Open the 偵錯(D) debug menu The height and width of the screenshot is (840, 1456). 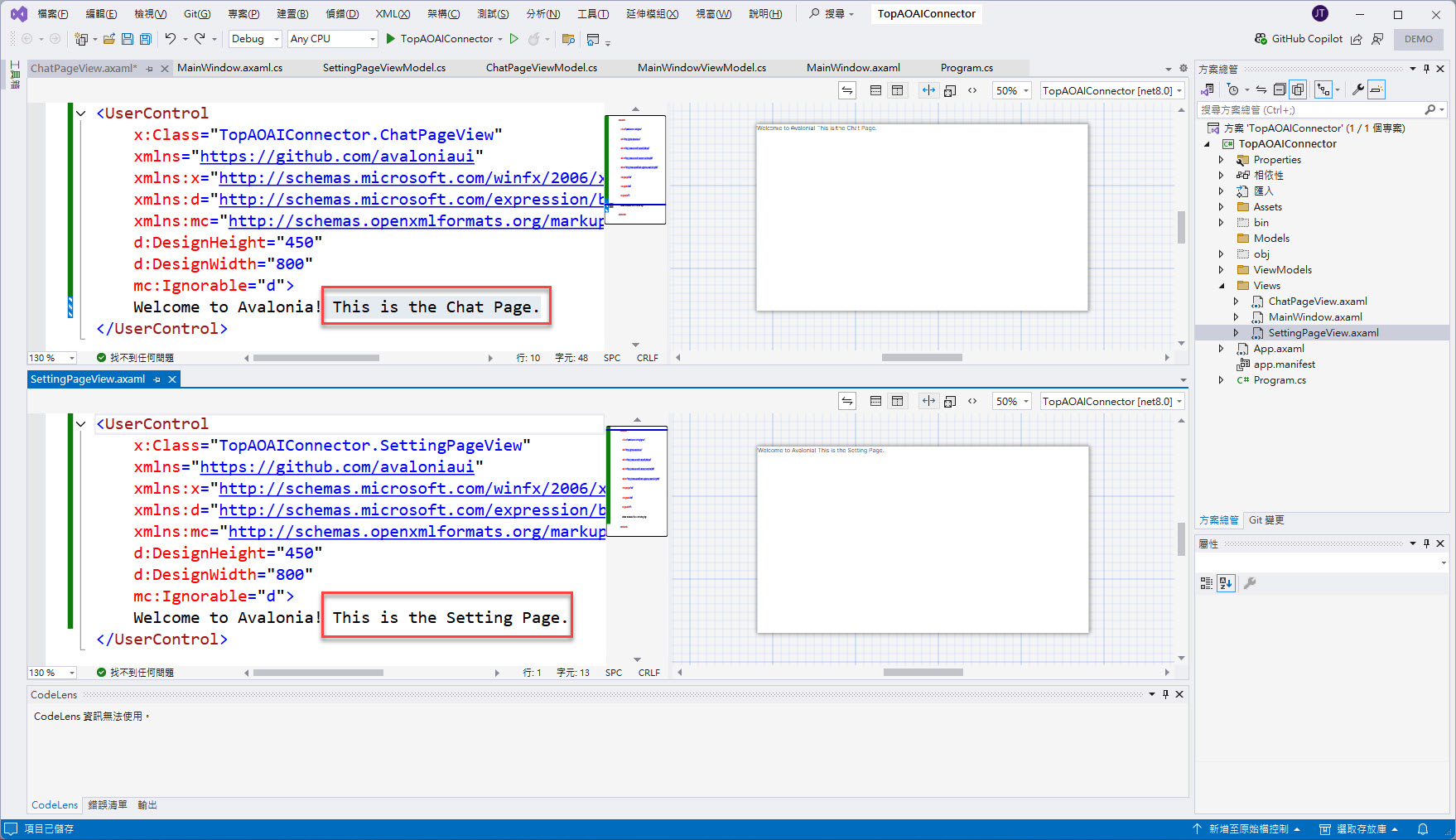tap(342, 14)
